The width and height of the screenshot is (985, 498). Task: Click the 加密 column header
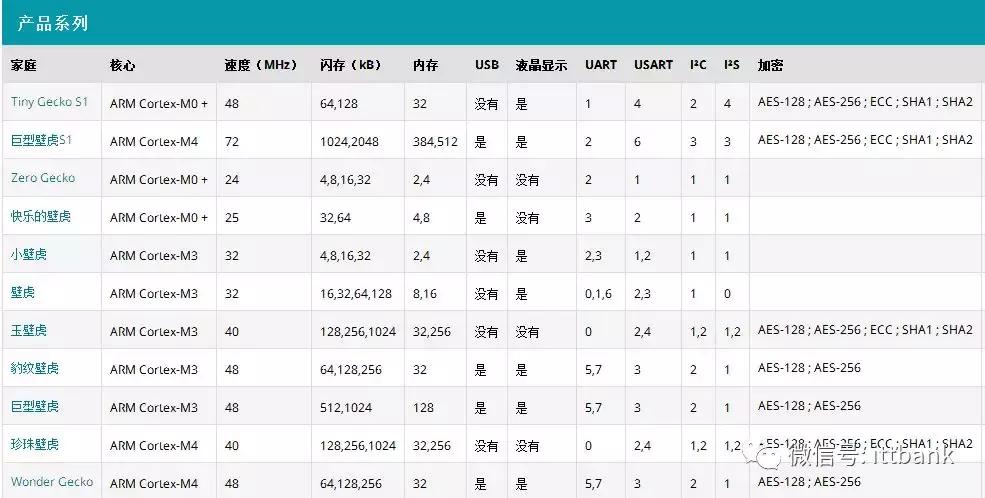click(x=770, y=65)
